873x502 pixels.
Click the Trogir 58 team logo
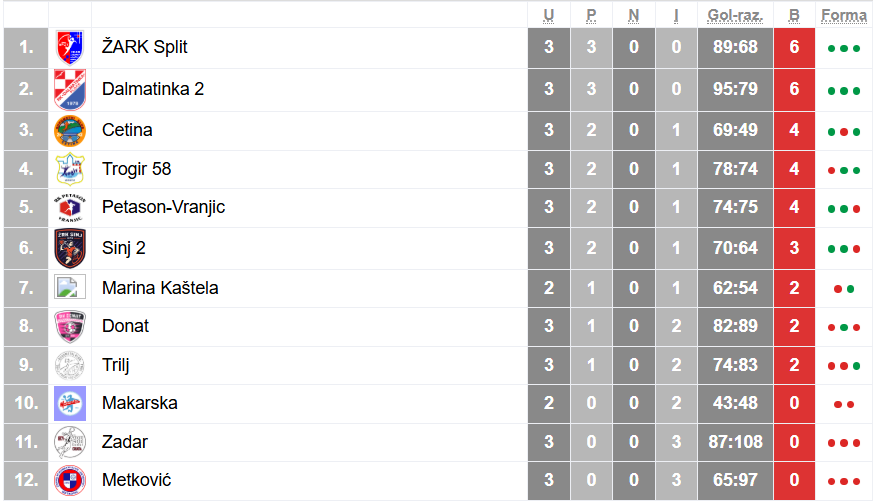[x=70, y=169]
